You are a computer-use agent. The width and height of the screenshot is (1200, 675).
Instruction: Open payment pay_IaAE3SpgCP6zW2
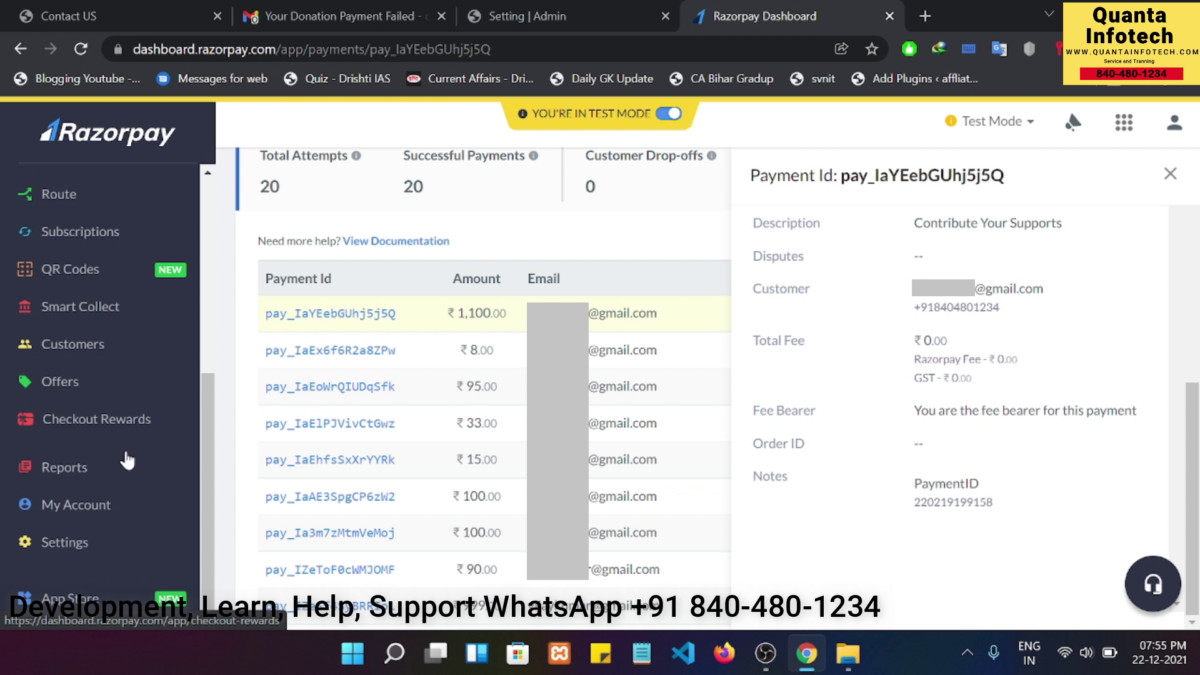click(x=330, y=496)
